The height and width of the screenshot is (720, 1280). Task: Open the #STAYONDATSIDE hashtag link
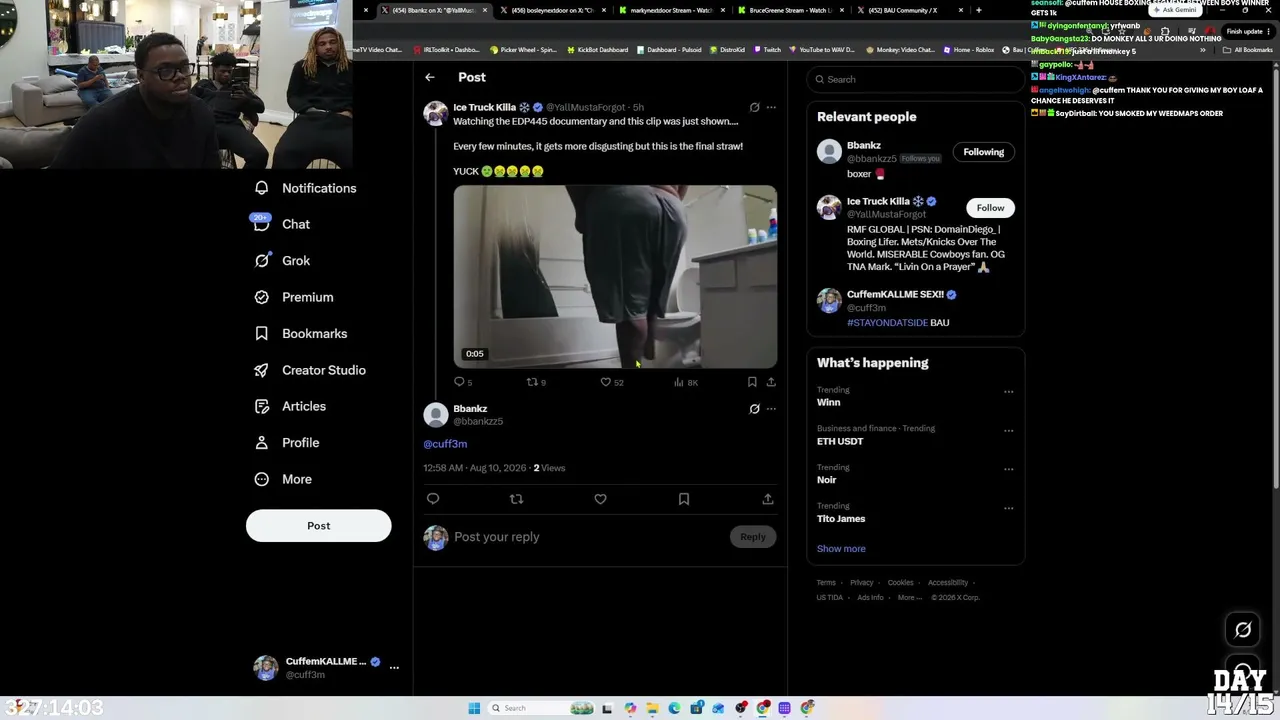(887, 323)
